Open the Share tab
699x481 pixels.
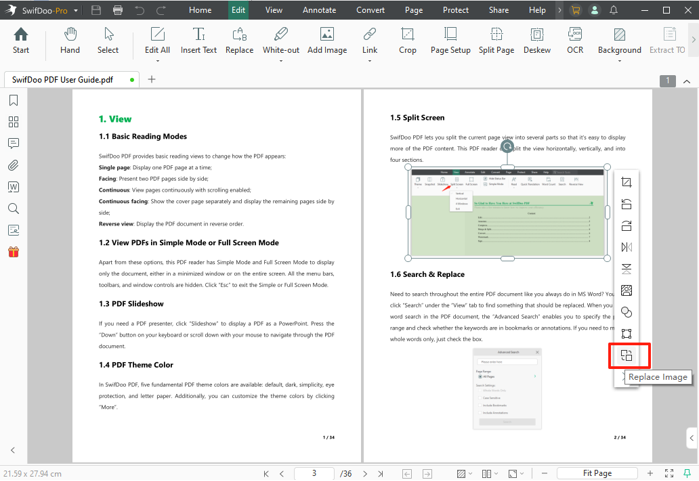[x=498, y=10]
